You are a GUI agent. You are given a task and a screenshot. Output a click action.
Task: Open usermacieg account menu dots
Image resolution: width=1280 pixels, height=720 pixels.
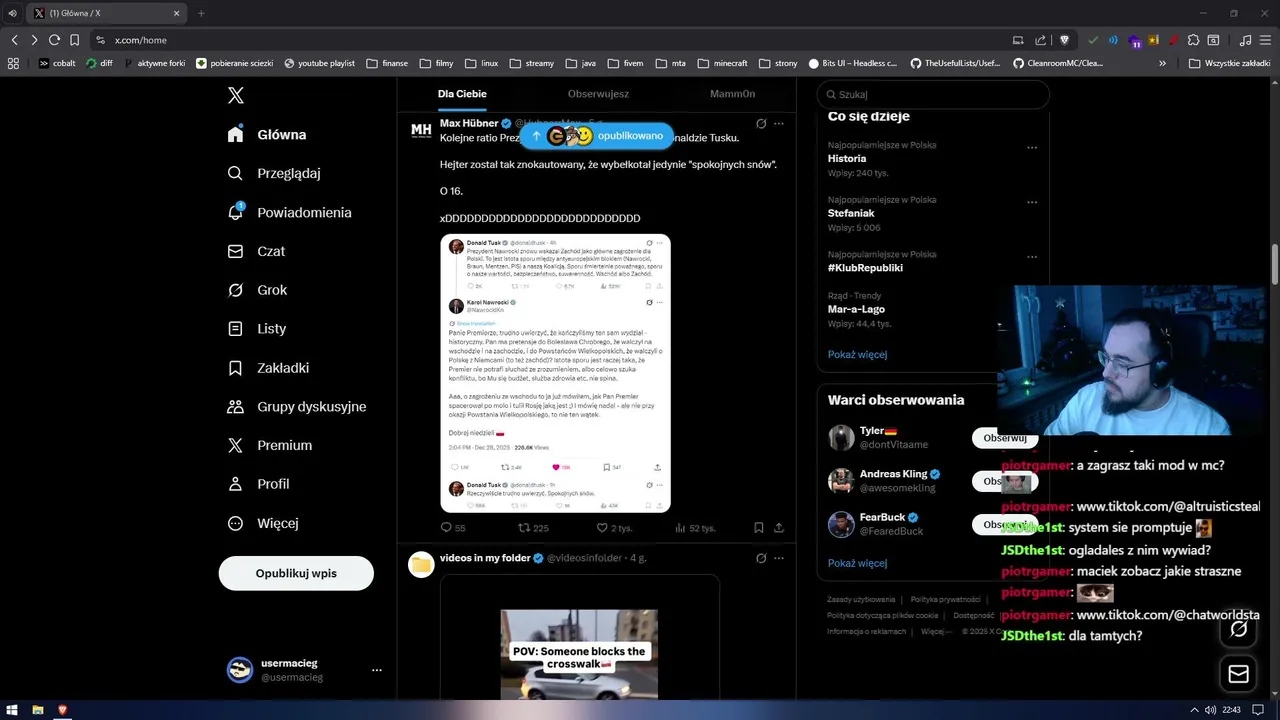click(377, 670)
